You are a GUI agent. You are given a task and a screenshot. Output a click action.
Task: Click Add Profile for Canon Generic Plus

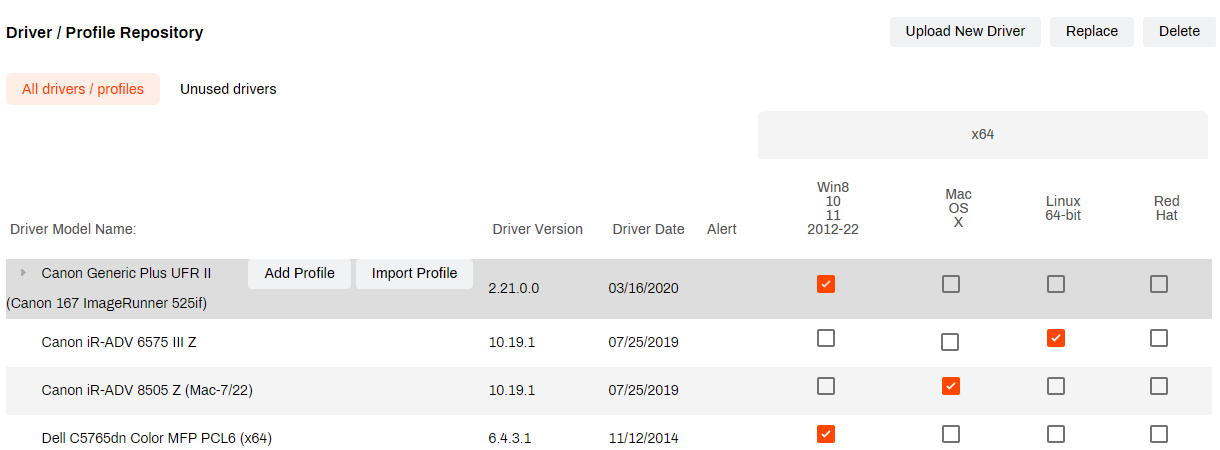[299, 273]
